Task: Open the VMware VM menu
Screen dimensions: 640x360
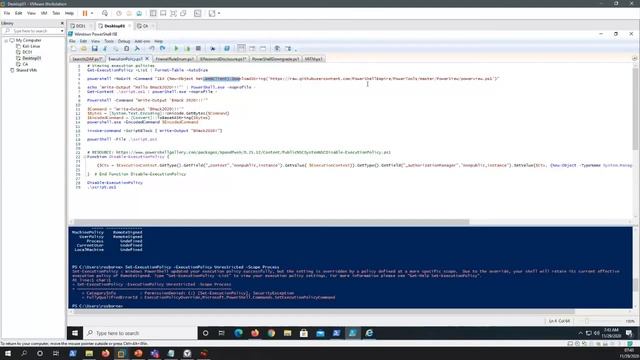Action: [x=44, y=13]
